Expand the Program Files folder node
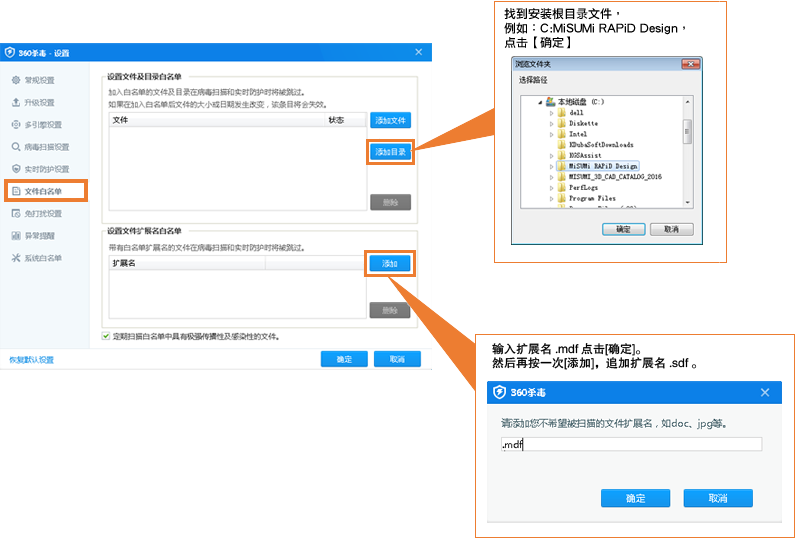Image resolution: width=796 pixels, height=539 pixels. point(551,198)
